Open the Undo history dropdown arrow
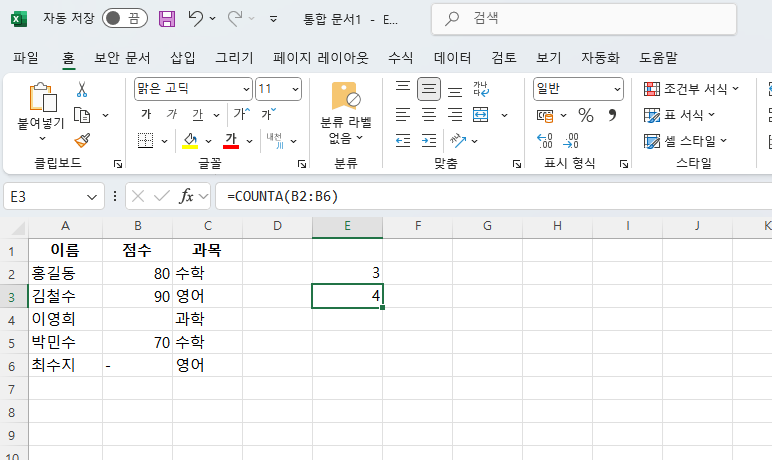This screenshot has width=772, height=460. coord(213,19)
